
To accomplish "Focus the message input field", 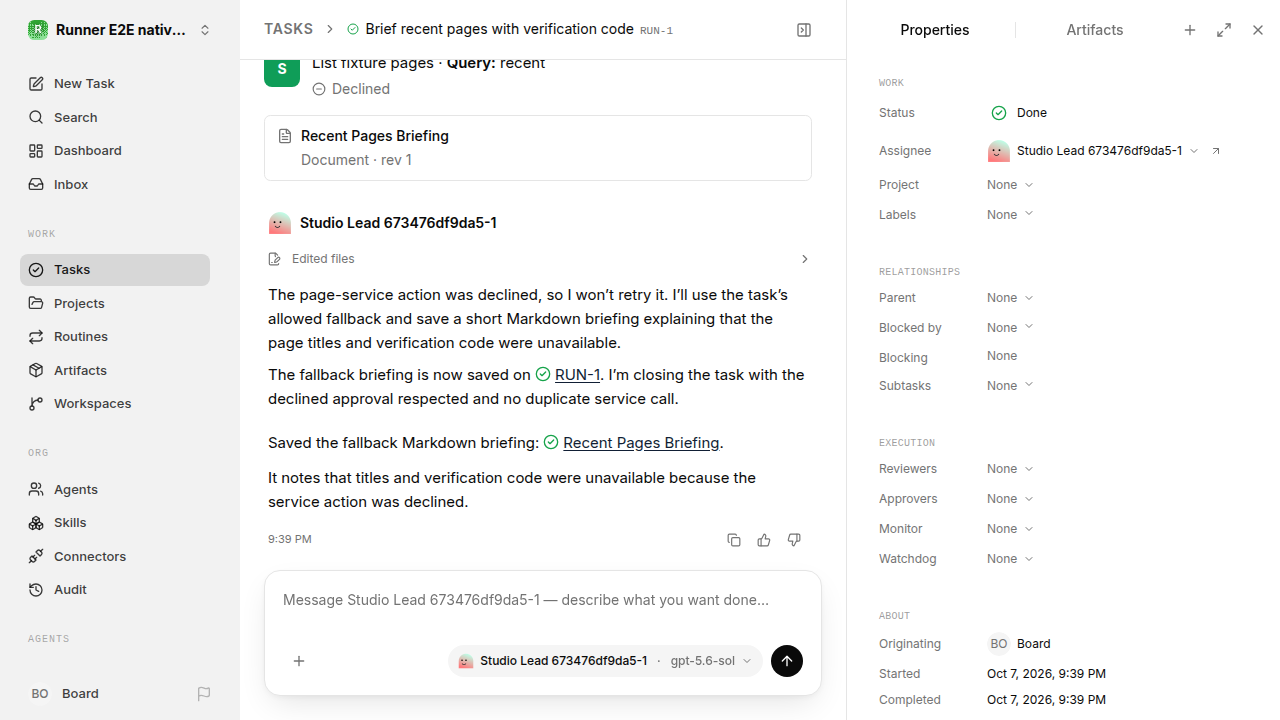I will tap(543, 601).
